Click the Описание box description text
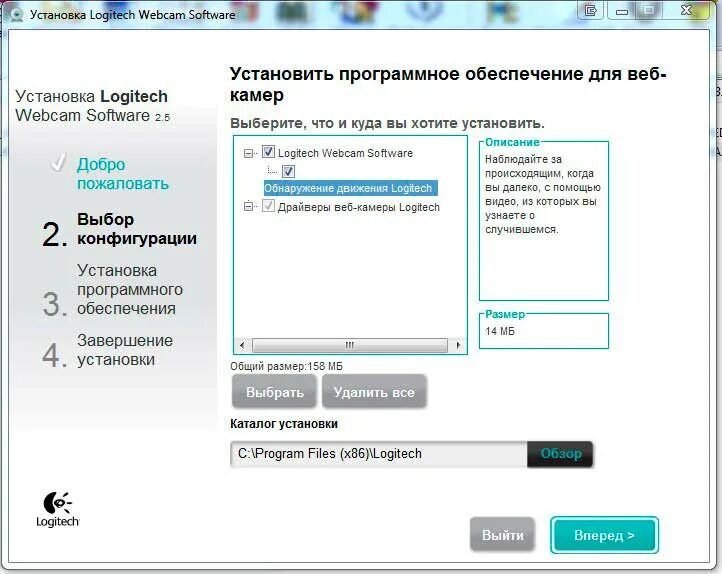The width and height of the screenshot is (722, 574). (x=542, y=194)
